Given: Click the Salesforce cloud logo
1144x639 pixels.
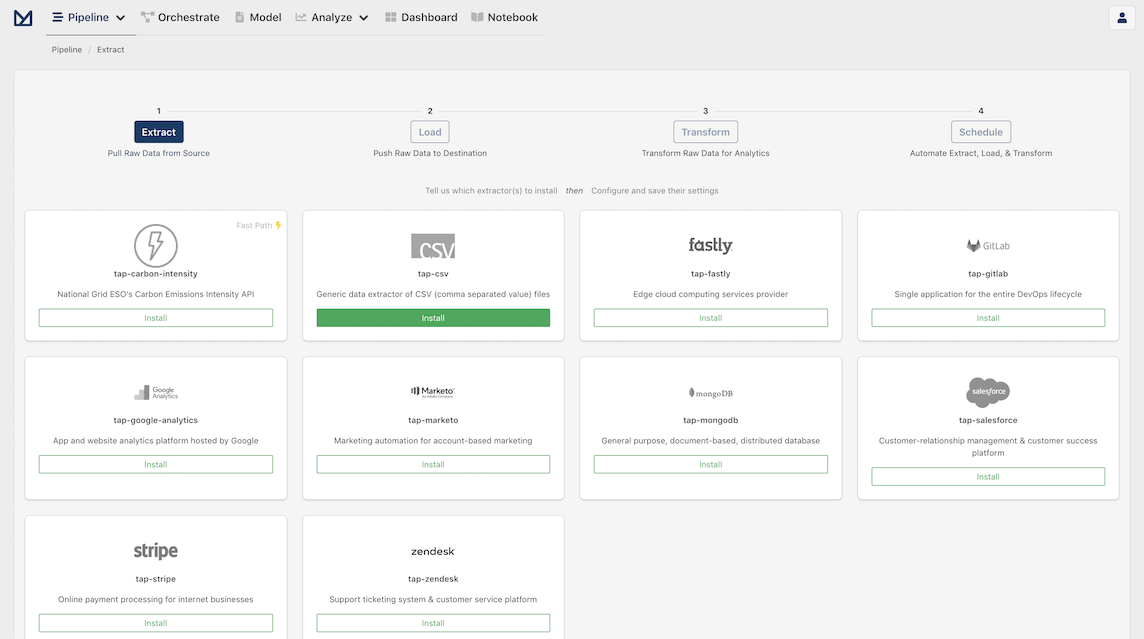Looking at the screenshot, I should pos(988,392).
